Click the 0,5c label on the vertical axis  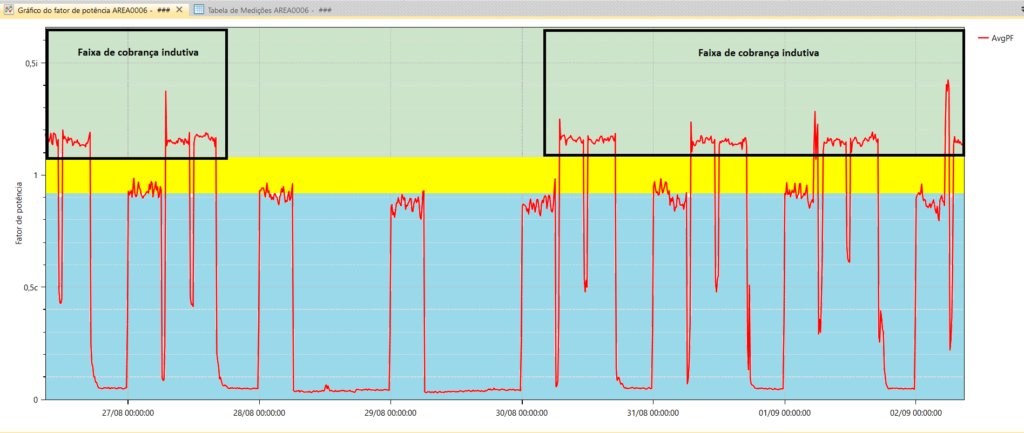click(x=31, y=288)
